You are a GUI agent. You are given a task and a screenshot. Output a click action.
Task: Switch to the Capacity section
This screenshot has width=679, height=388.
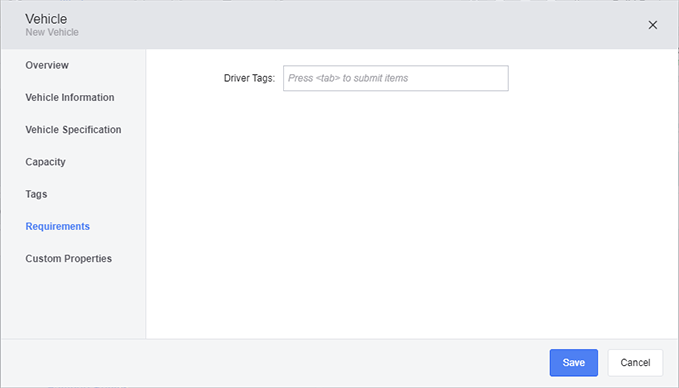[x=45, y=162]
